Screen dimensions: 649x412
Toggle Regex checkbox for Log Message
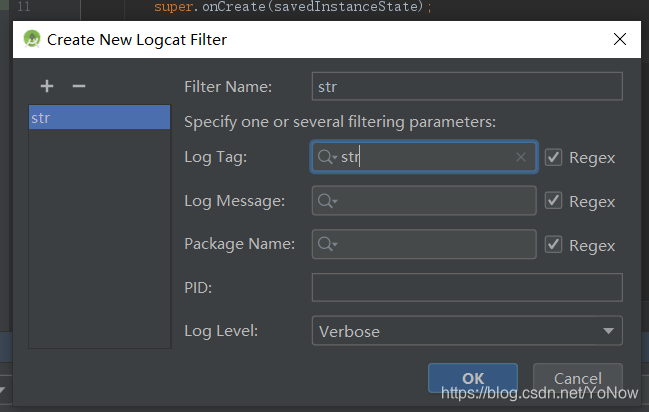point(553,201)
